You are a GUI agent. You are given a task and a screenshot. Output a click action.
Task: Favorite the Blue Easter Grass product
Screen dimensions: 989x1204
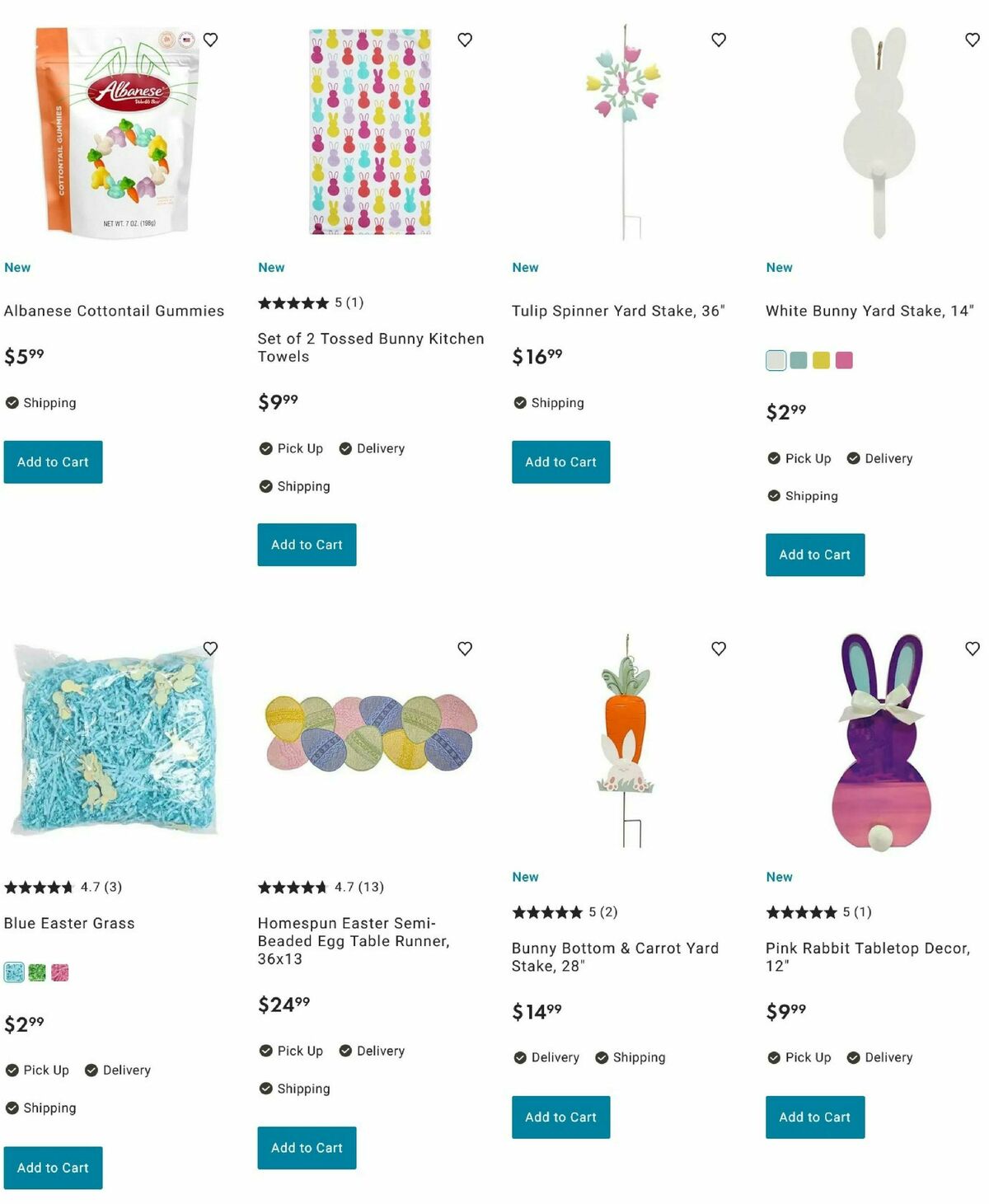point(211,649)
